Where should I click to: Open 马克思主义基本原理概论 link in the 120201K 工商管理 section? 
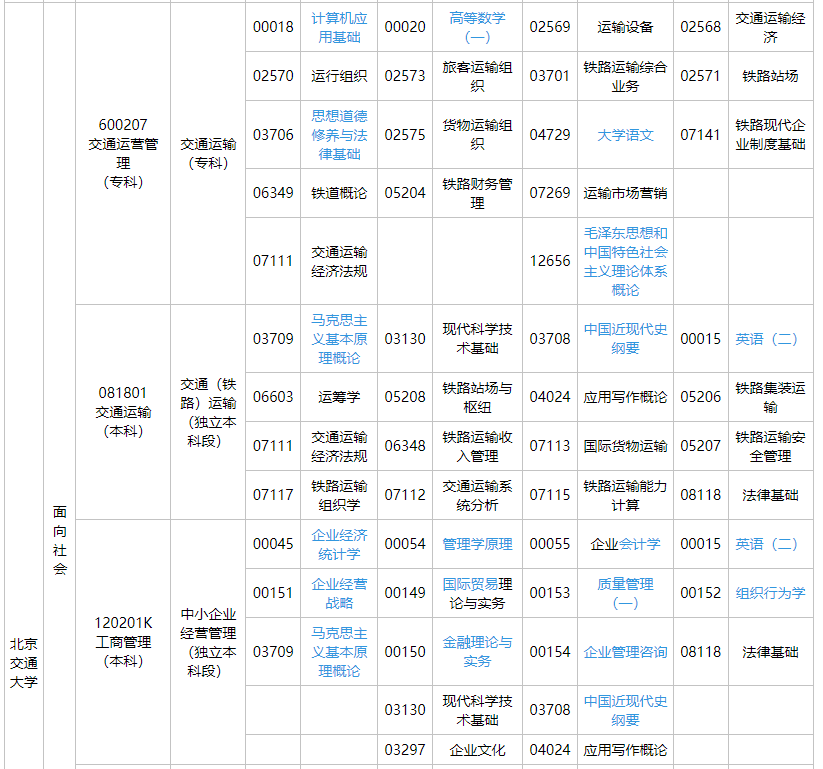click(339, 652)
